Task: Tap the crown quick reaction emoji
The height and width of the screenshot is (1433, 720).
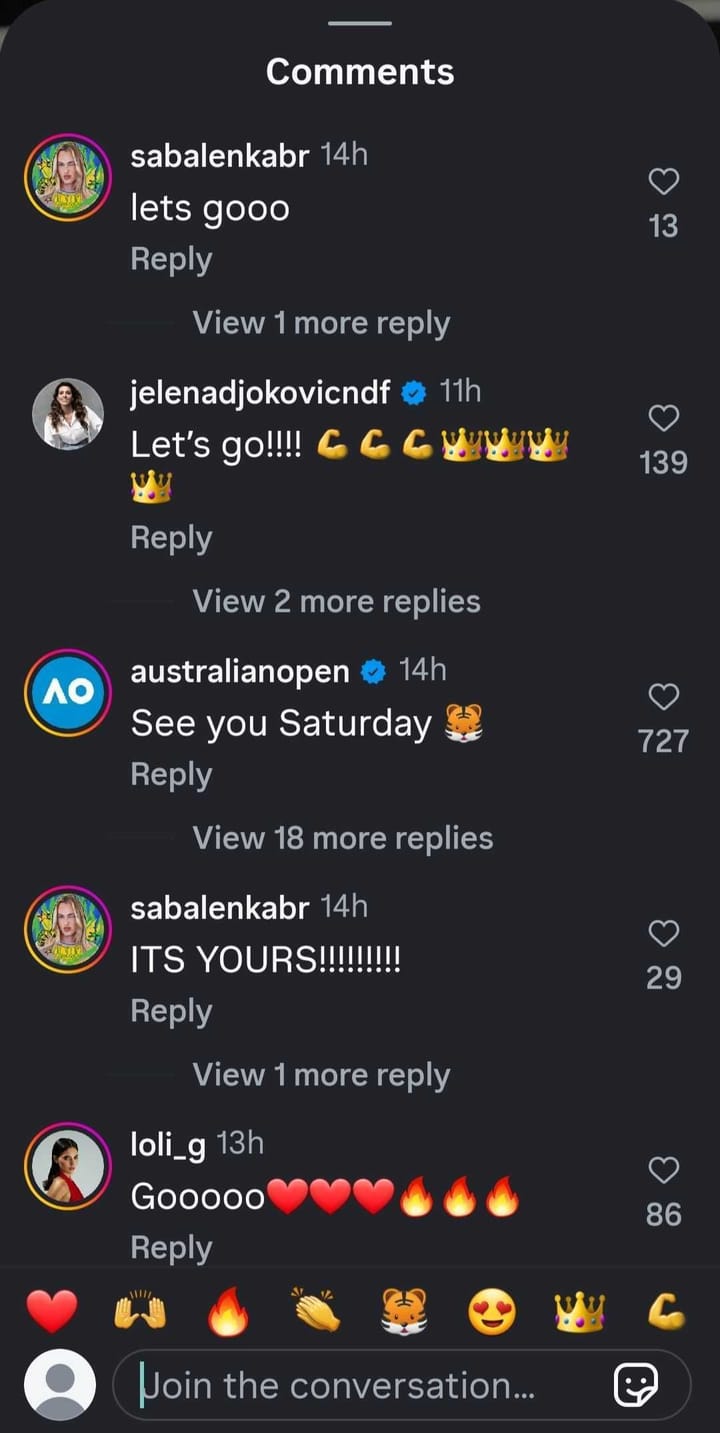Action: (580, 1306)
